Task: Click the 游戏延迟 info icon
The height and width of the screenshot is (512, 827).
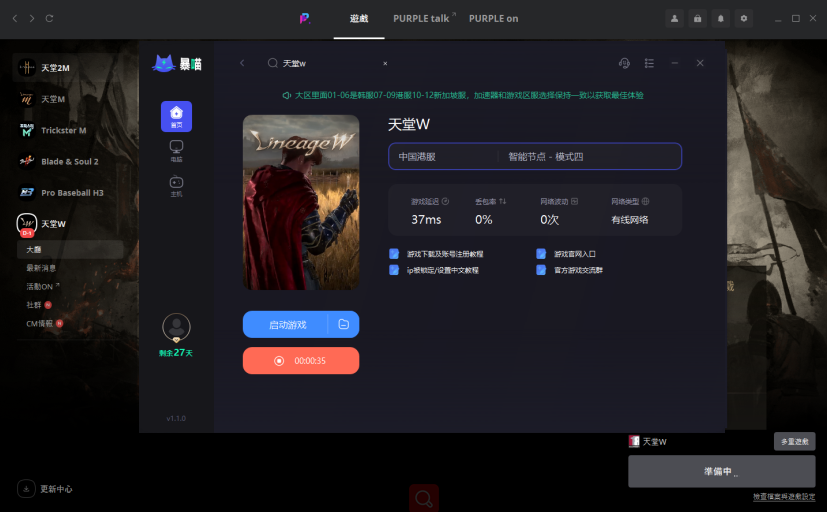Action: (445, 201)
